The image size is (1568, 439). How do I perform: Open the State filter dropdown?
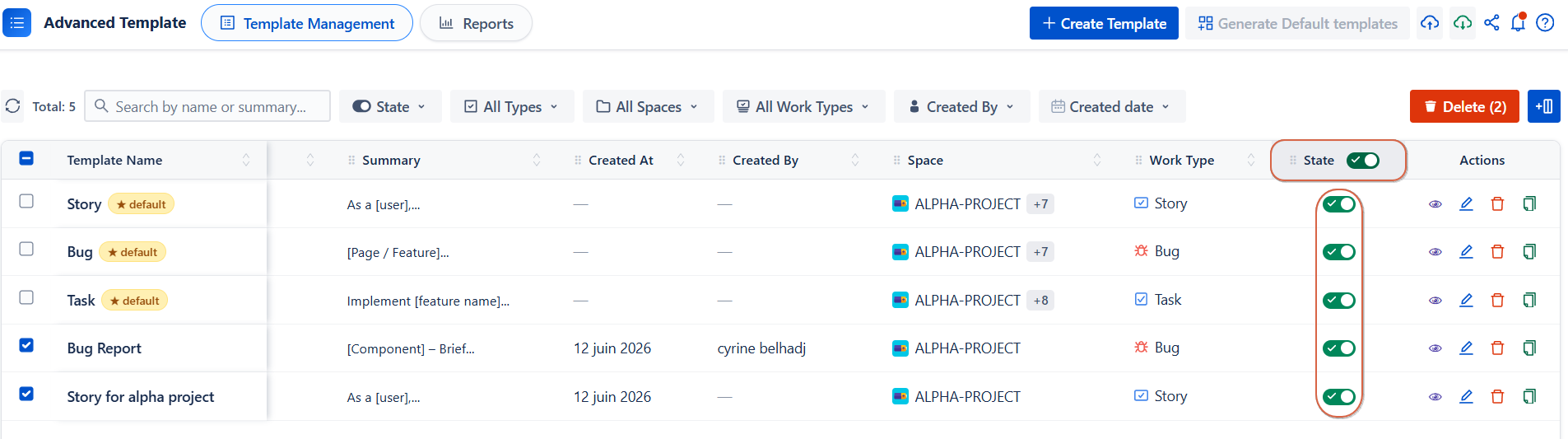[390, 106]
